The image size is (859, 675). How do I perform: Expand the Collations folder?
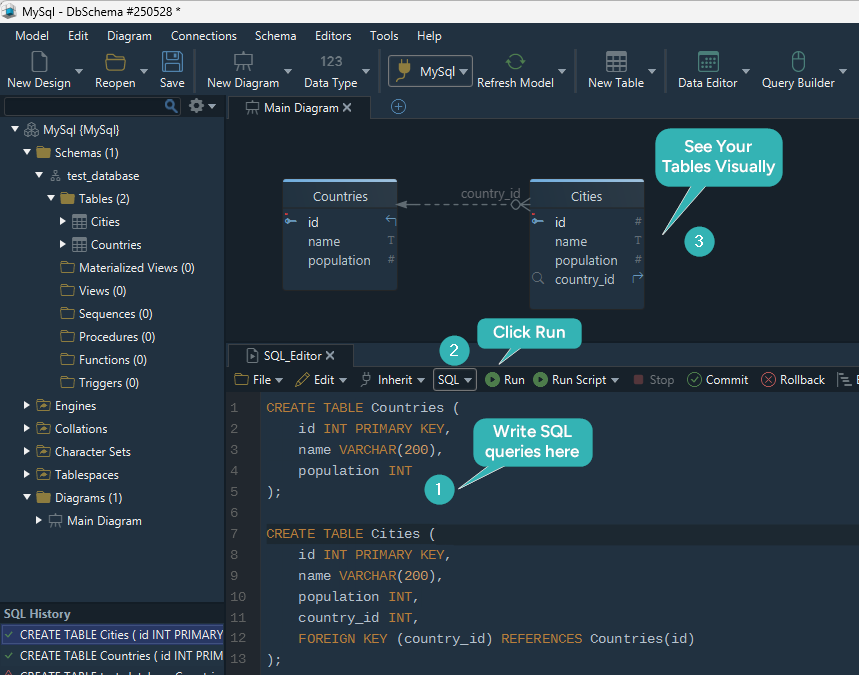(x=26, y=428)
